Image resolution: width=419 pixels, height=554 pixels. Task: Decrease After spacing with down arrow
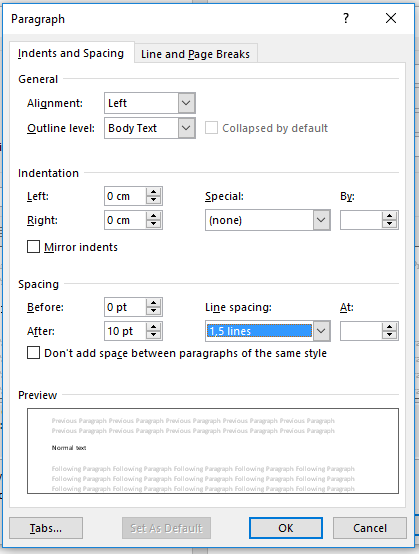[x=154, y=335]
